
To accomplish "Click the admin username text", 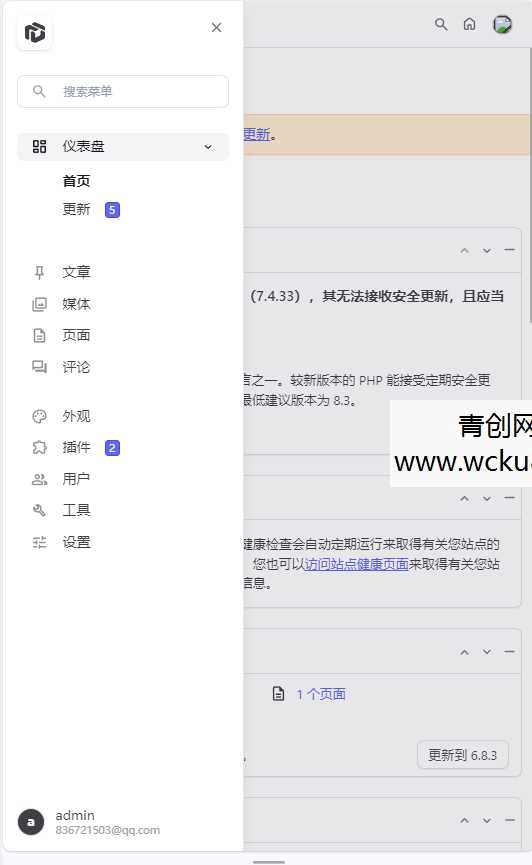I will click(x=75, y=815).
